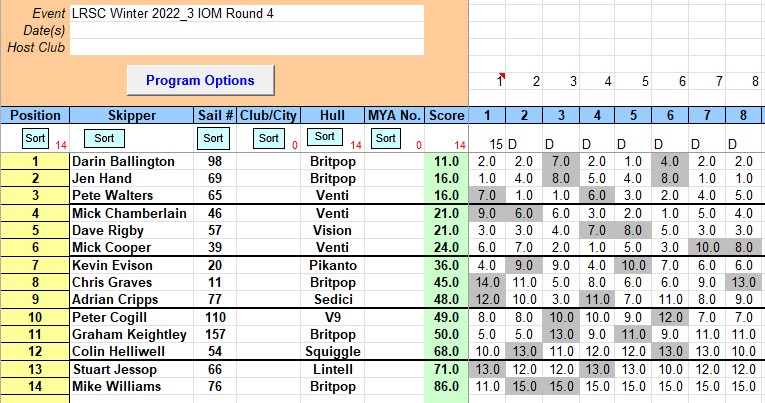Select Position 7 cell
765x403 pixels.
[35, 264]
